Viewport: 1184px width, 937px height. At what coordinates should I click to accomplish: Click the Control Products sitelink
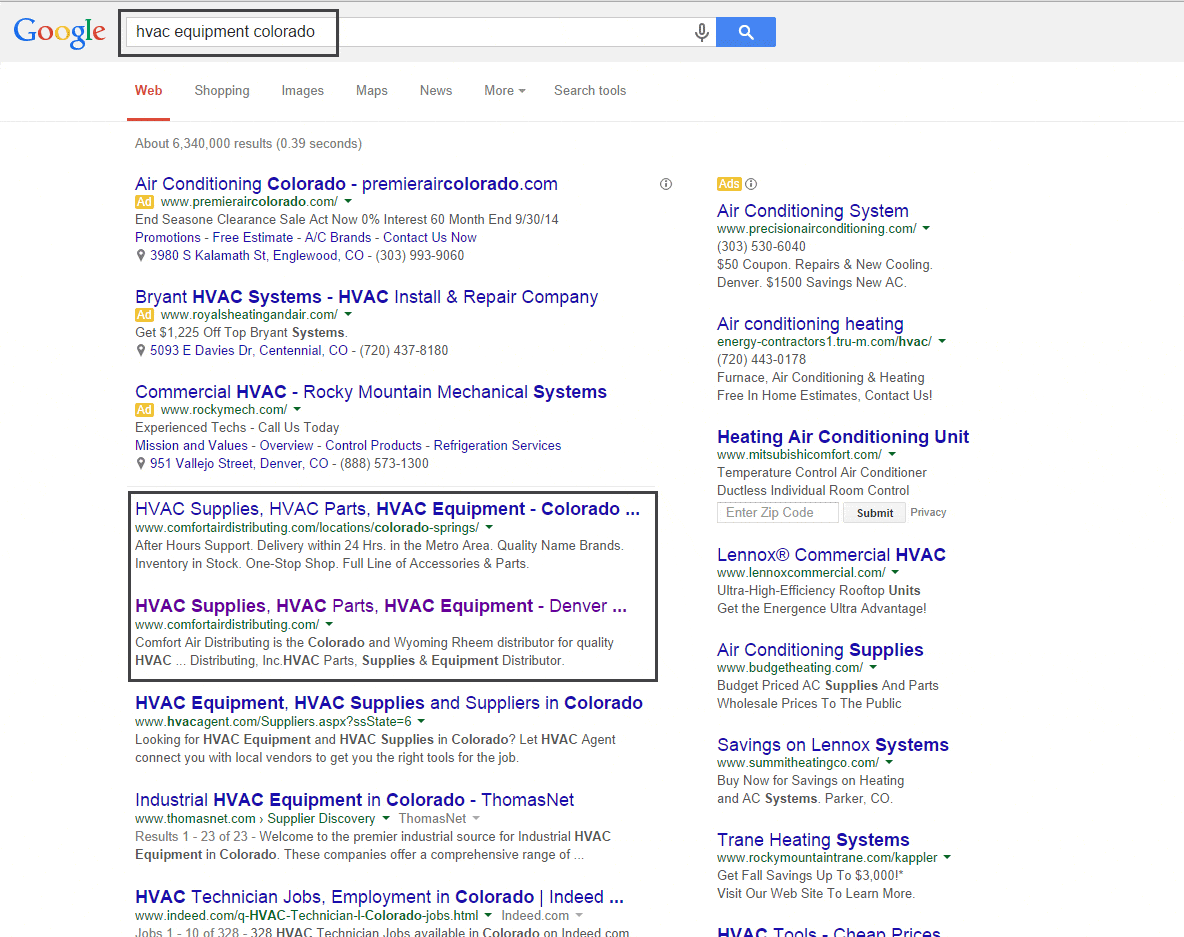click(x=373, y=446)
